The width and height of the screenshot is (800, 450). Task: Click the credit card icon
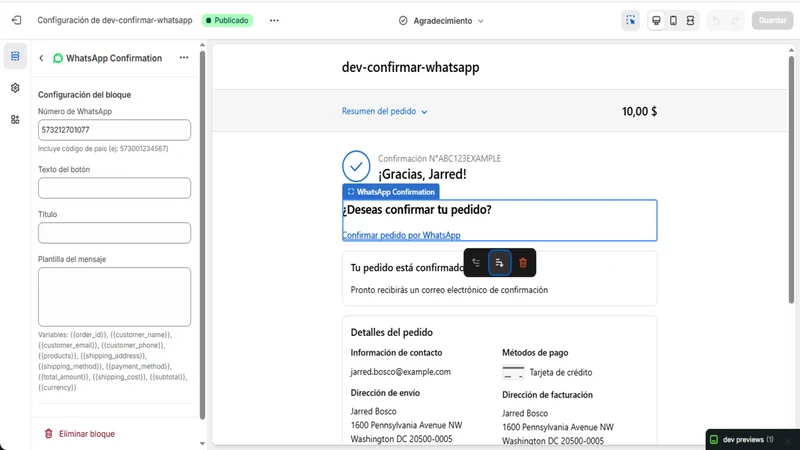tap(513, 372)
